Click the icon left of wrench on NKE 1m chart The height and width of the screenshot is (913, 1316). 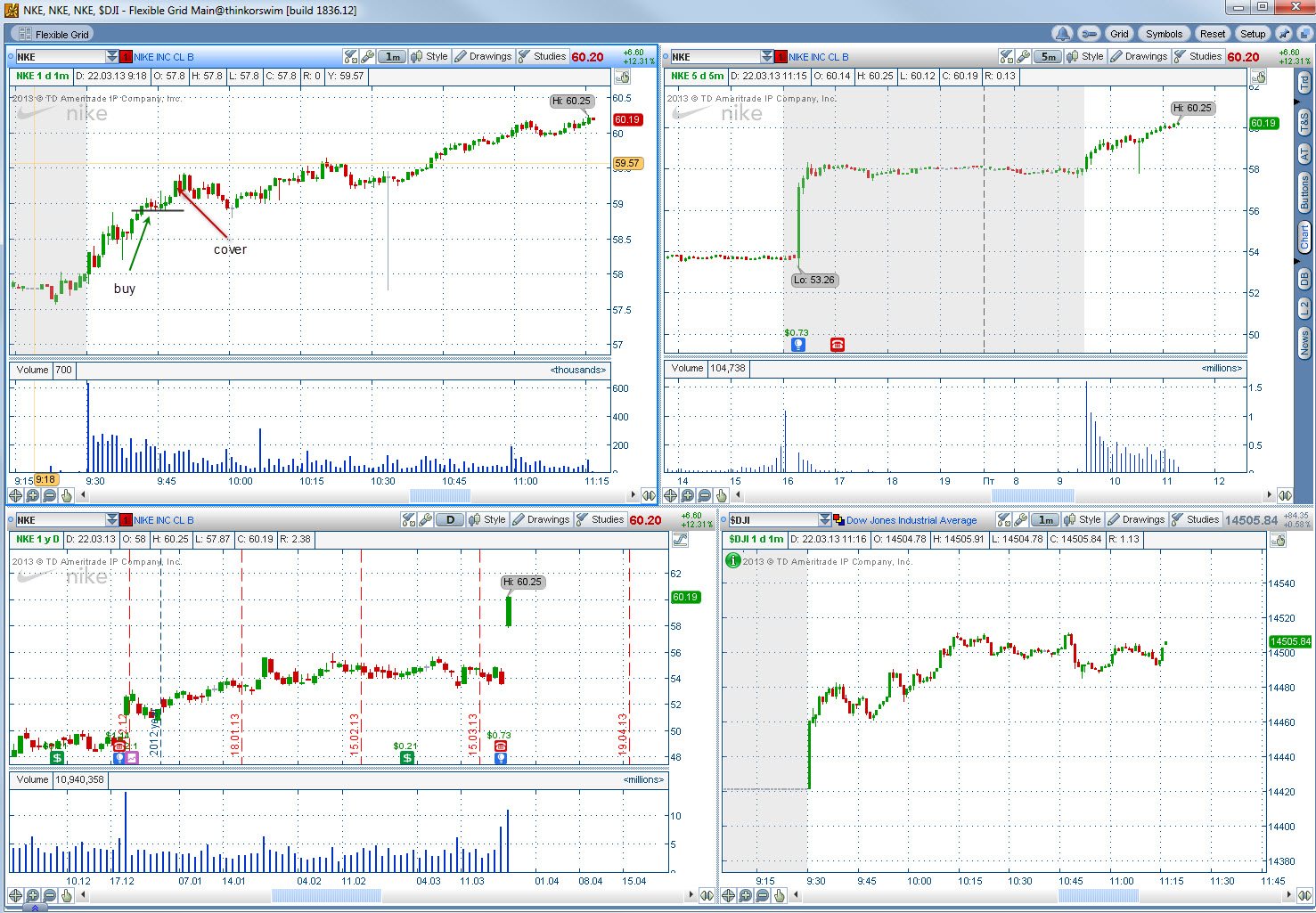click(351, 56)
